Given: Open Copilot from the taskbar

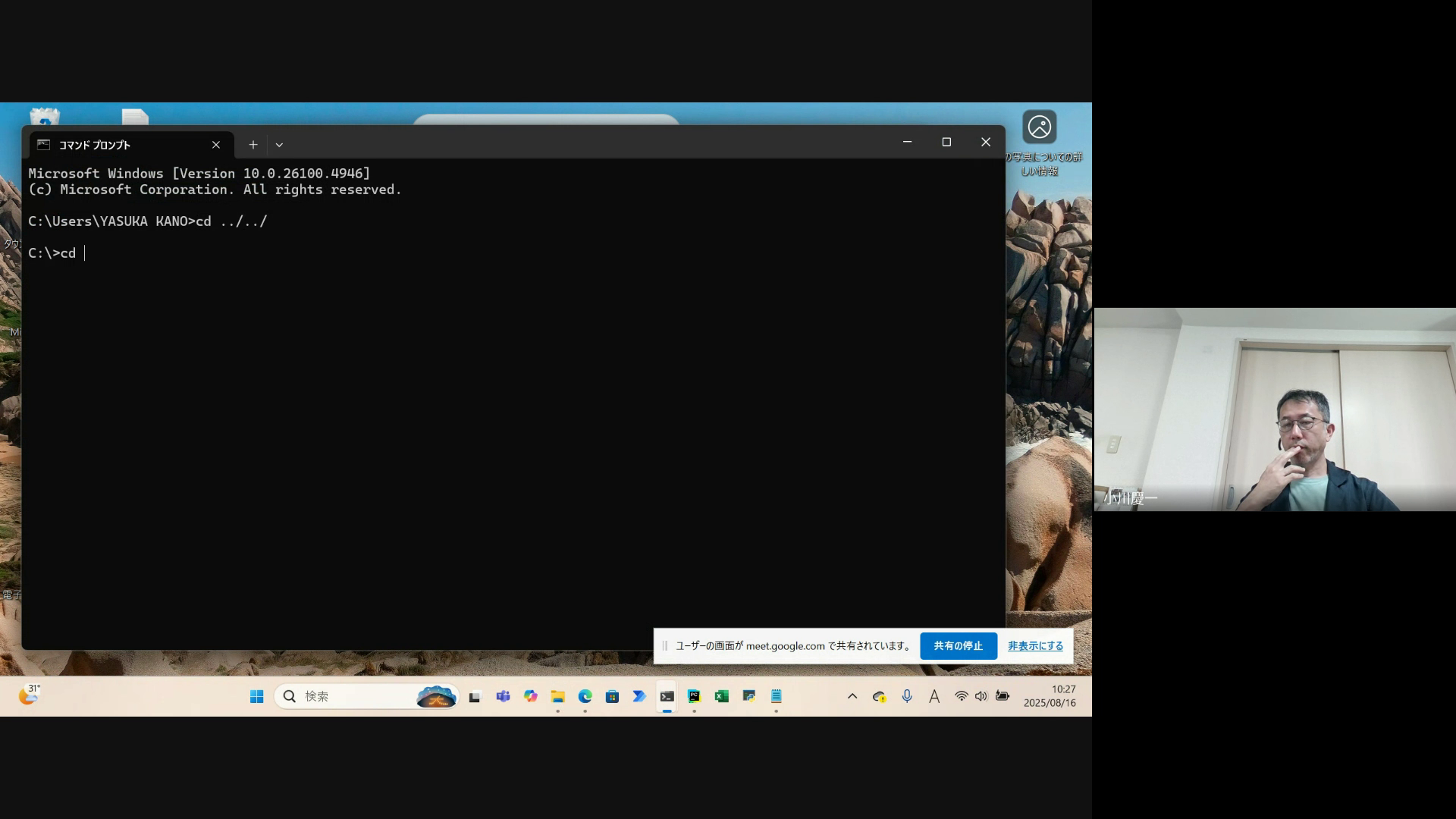Looking at the screenshot, I should pyautogui.click(x=530, y=696).
